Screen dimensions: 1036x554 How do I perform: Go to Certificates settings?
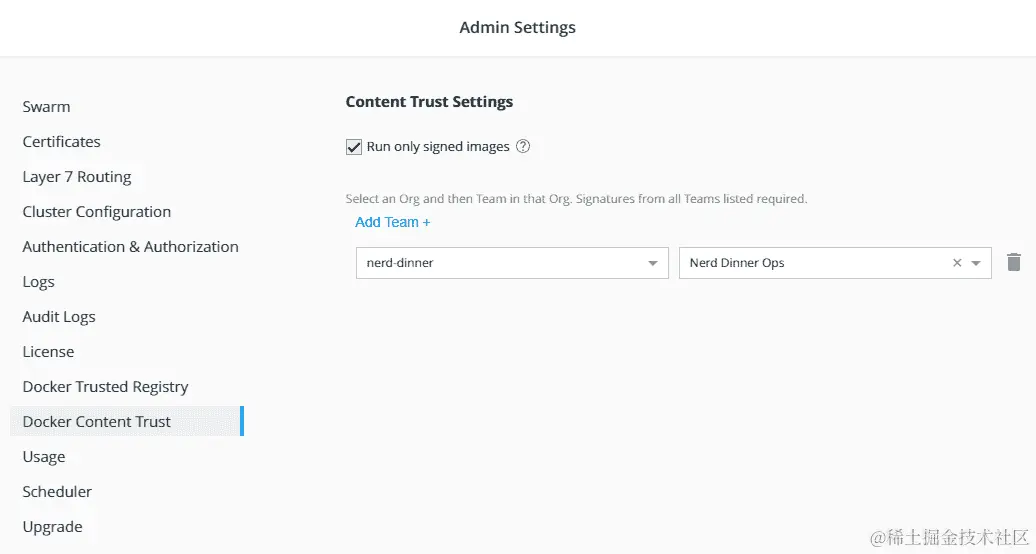tap(62, 142)
